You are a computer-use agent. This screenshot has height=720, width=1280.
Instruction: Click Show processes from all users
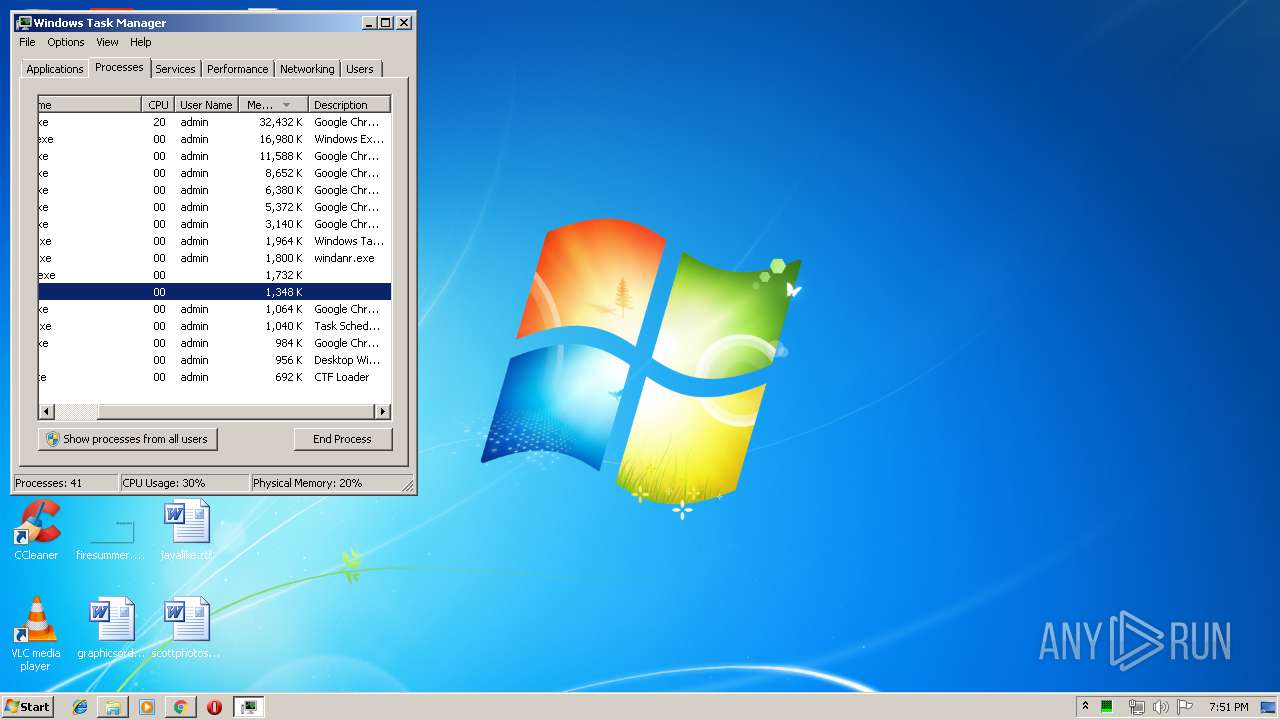(127, 439)
